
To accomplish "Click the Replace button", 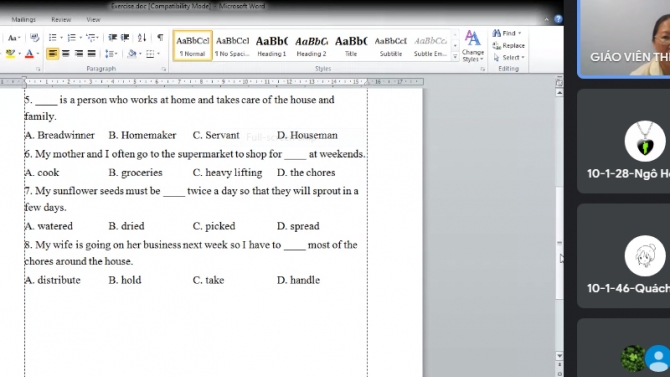I will click(x=508, y=45).
